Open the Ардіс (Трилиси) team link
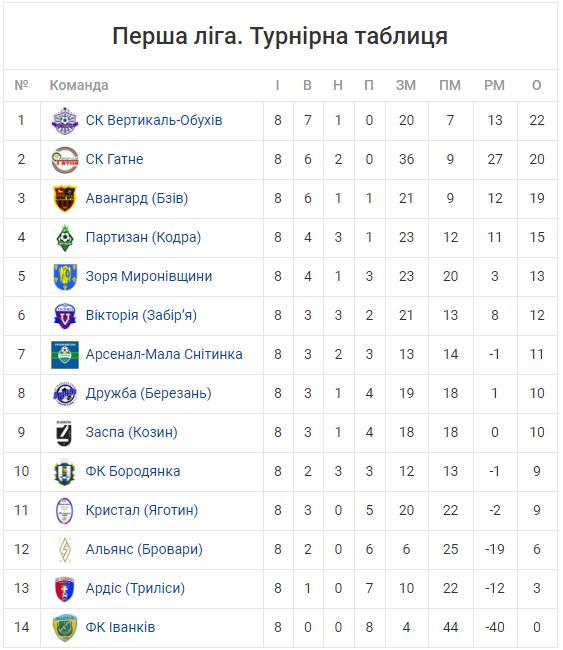The image size is (563, 650). (135, 588)
